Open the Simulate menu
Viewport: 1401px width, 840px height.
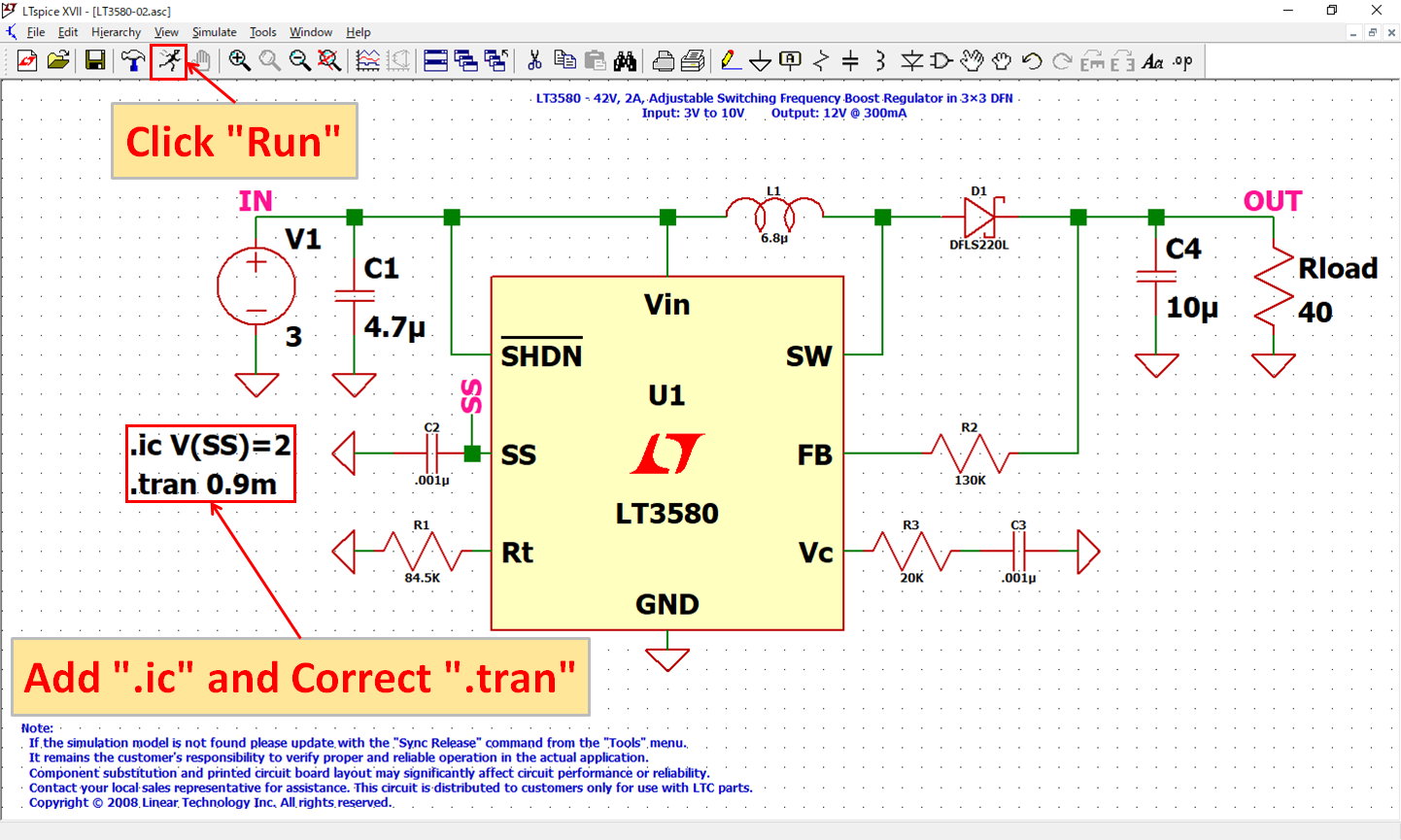coord(214,32)
